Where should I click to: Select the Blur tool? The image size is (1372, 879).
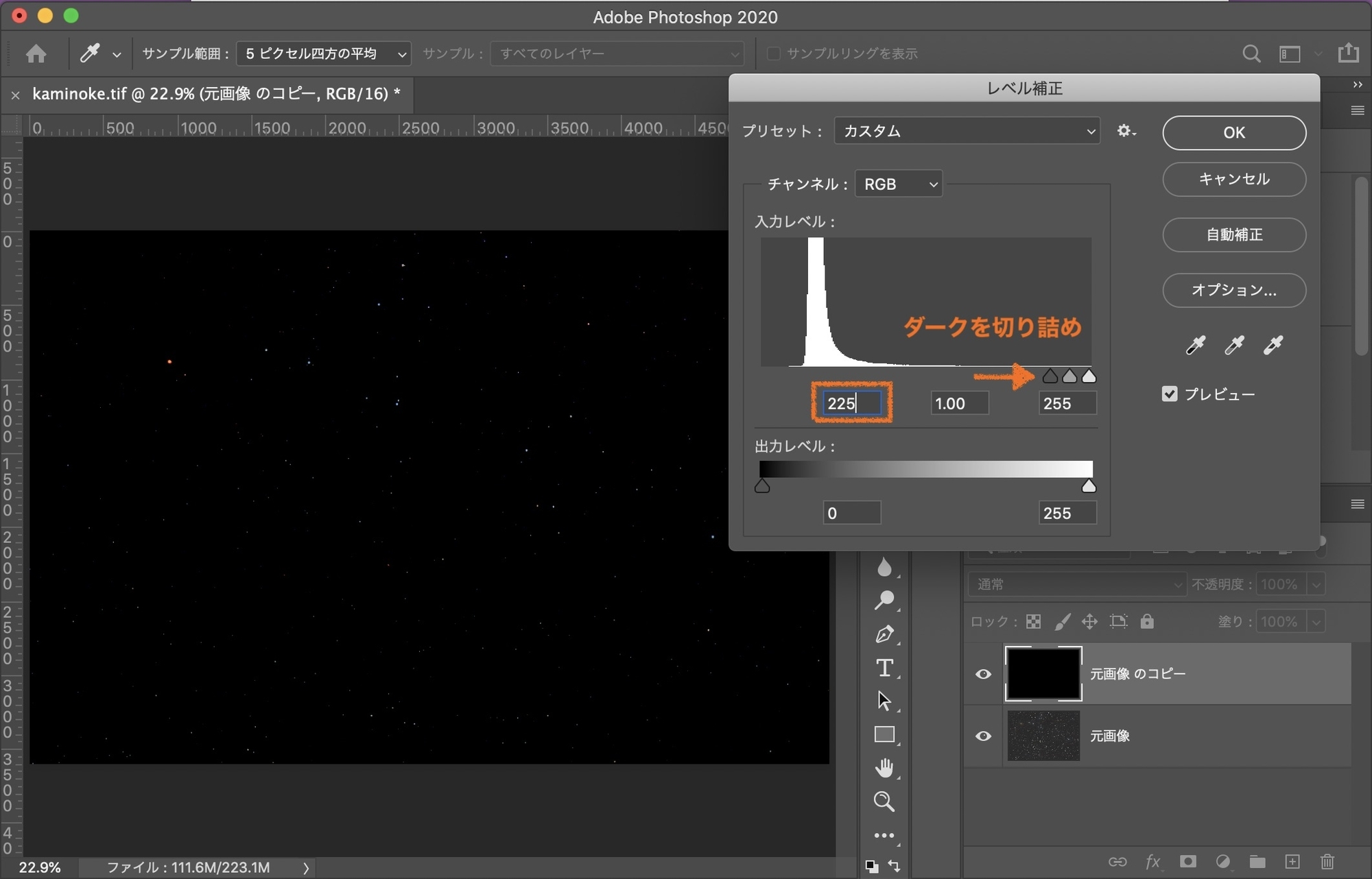point(884,567)
